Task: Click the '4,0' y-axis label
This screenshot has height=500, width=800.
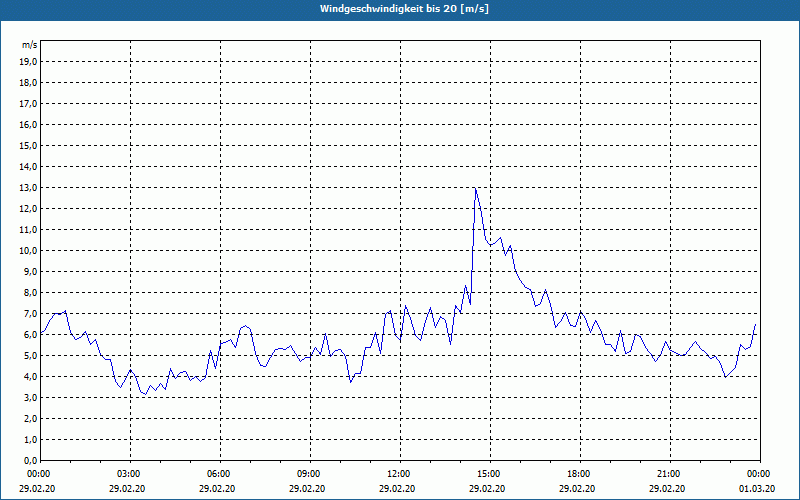Action: (x=31, y=377)
